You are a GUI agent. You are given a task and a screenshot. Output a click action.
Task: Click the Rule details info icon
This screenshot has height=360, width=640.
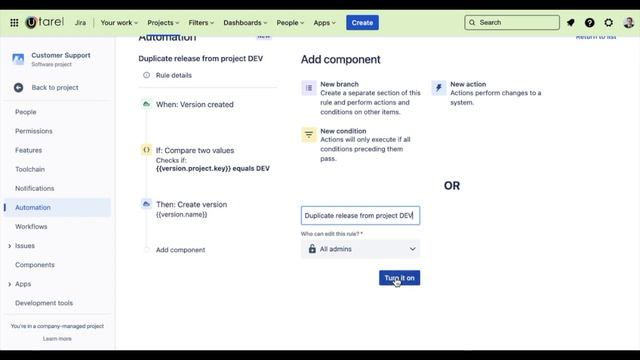[147, 75]
